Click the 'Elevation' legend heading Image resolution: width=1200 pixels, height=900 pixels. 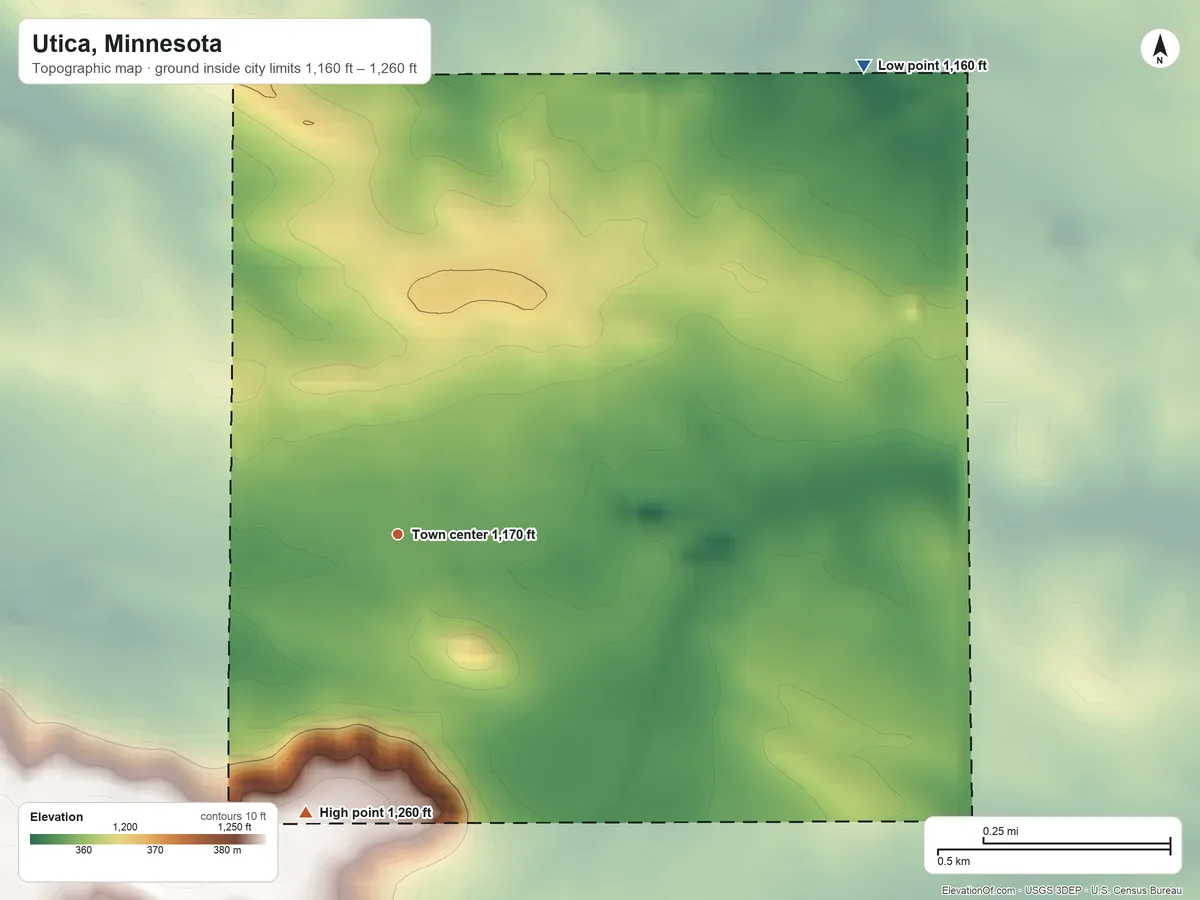pos(57,817)
